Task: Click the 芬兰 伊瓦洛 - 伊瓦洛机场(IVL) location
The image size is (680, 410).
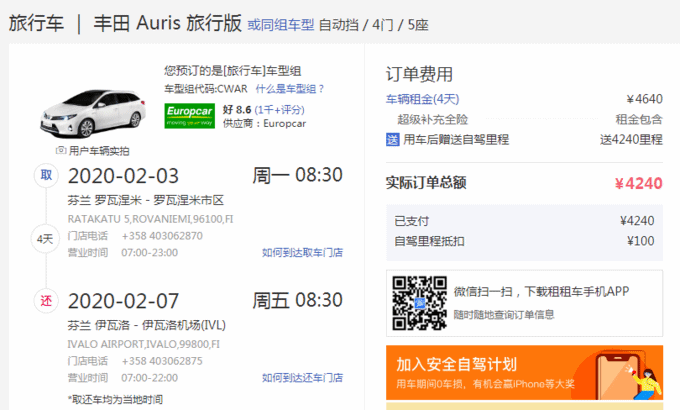Action: pos(147,325)
